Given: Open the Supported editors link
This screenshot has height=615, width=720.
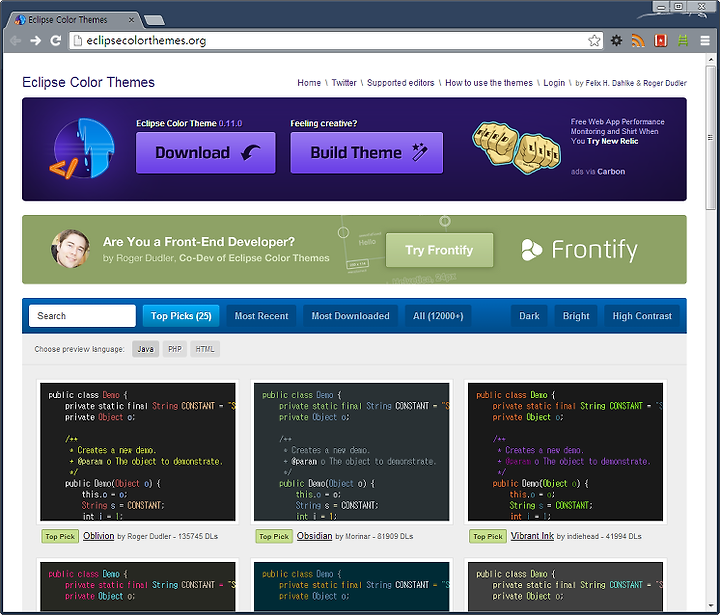Looking at the screenshot, I should coord(400,83).
